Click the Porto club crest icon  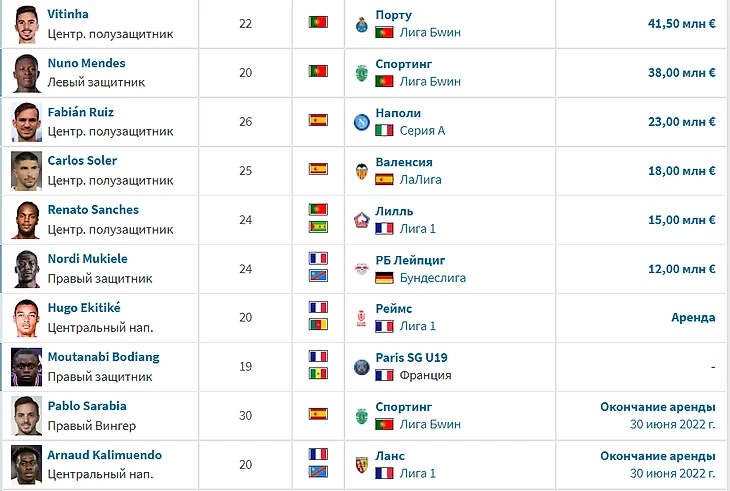tap(362, 24)
